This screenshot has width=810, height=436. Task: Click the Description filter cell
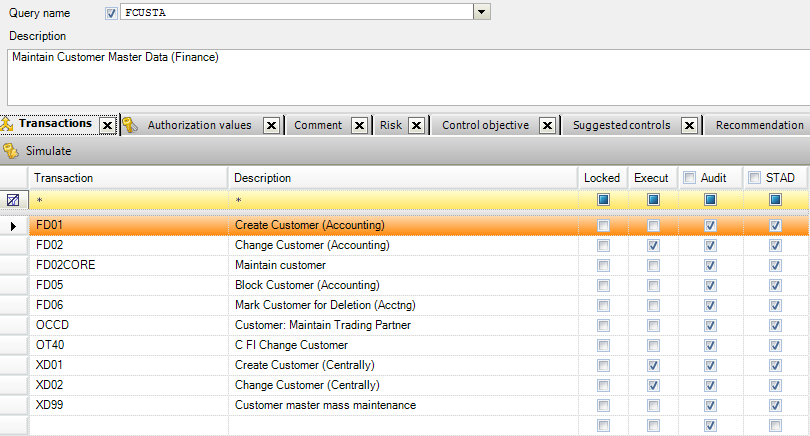403,200
